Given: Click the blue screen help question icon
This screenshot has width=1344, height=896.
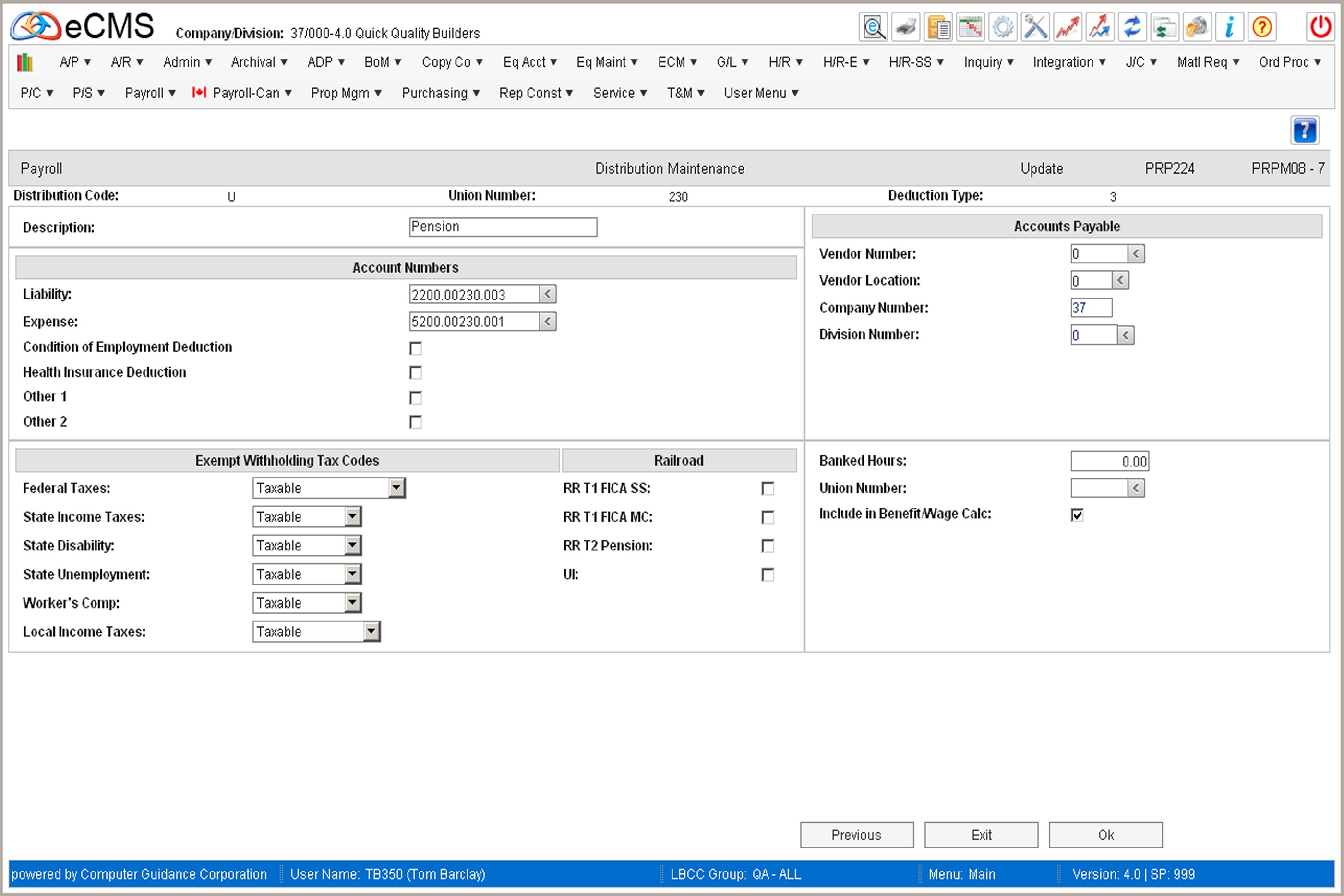Looking at the screenshot, I should 1305,130.
